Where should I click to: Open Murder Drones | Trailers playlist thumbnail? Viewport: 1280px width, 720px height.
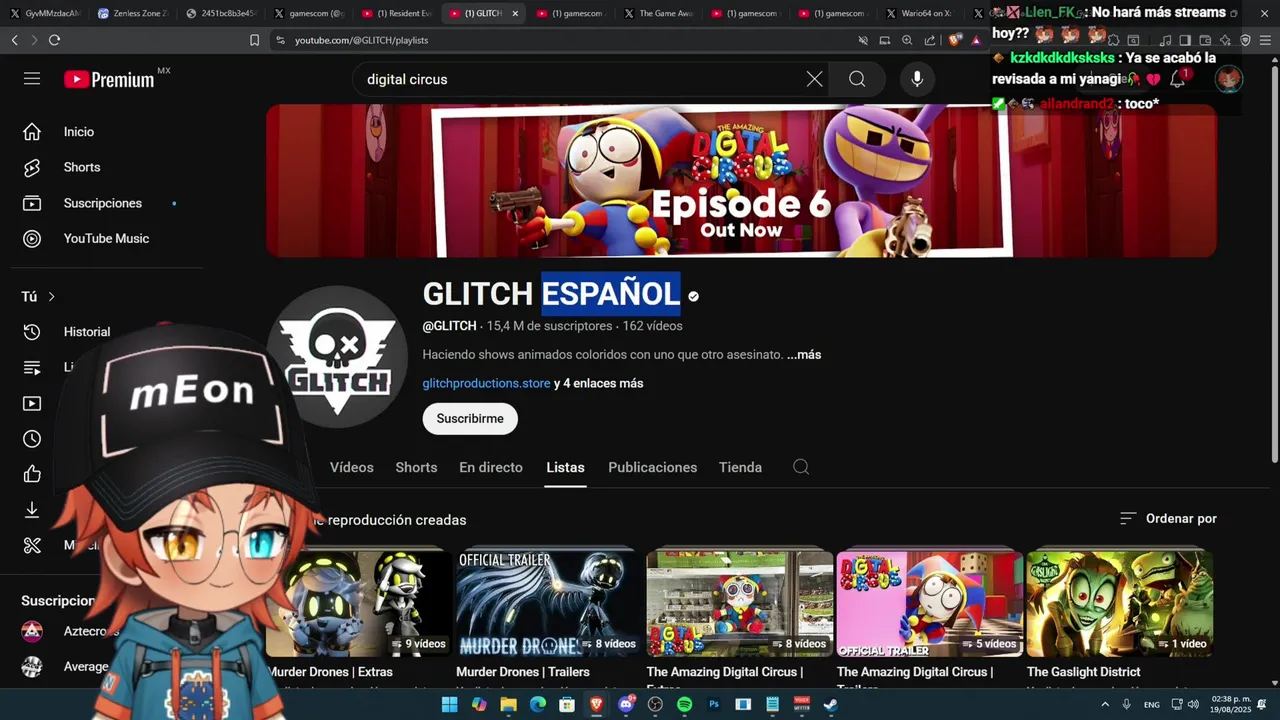[547, 603]
